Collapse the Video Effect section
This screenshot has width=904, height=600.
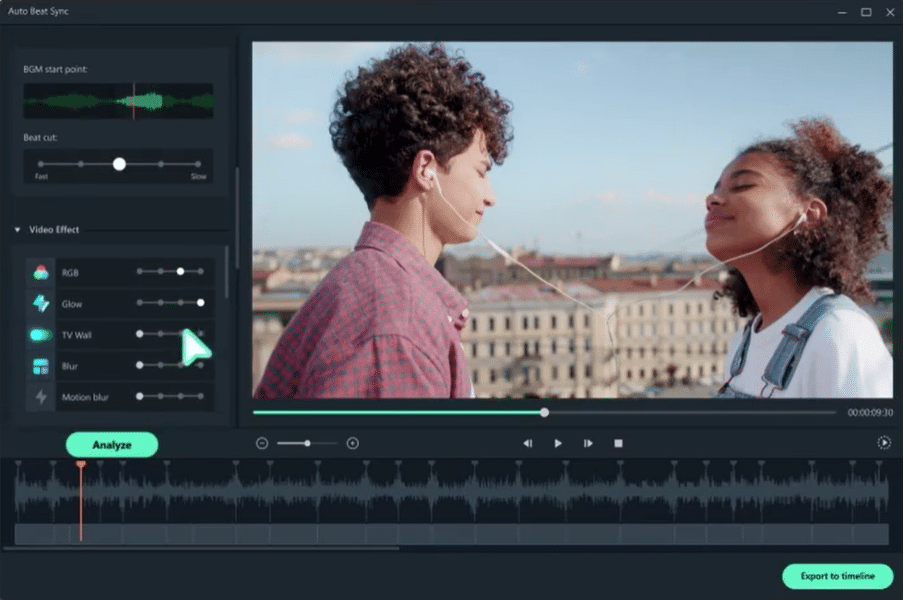17,229
